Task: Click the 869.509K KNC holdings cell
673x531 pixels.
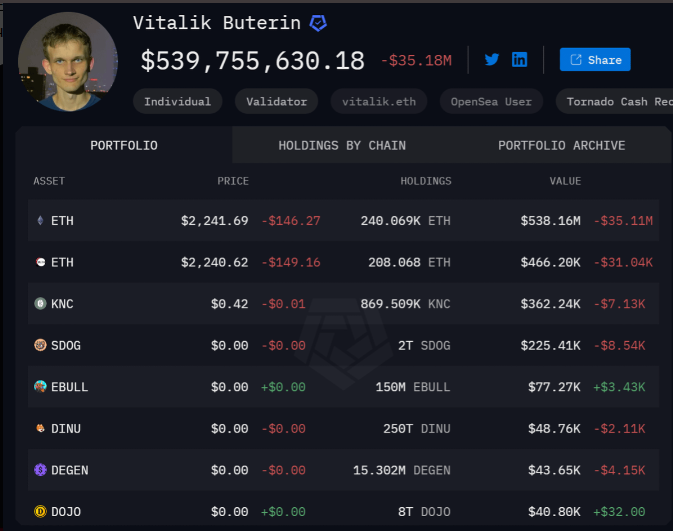Action: pos(406,304)
